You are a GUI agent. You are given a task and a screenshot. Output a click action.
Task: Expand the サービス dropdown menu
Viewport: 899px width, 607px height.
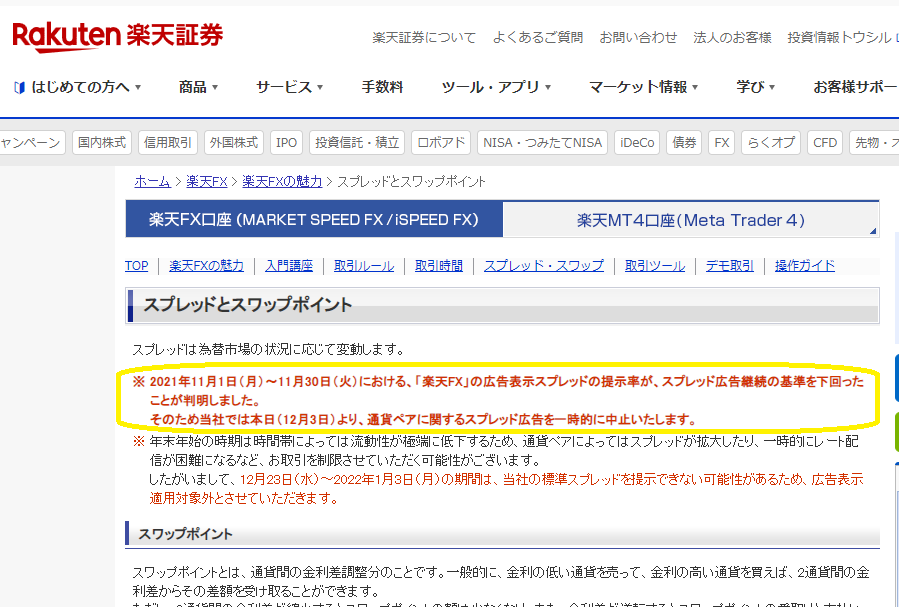(x=290, y=87)
